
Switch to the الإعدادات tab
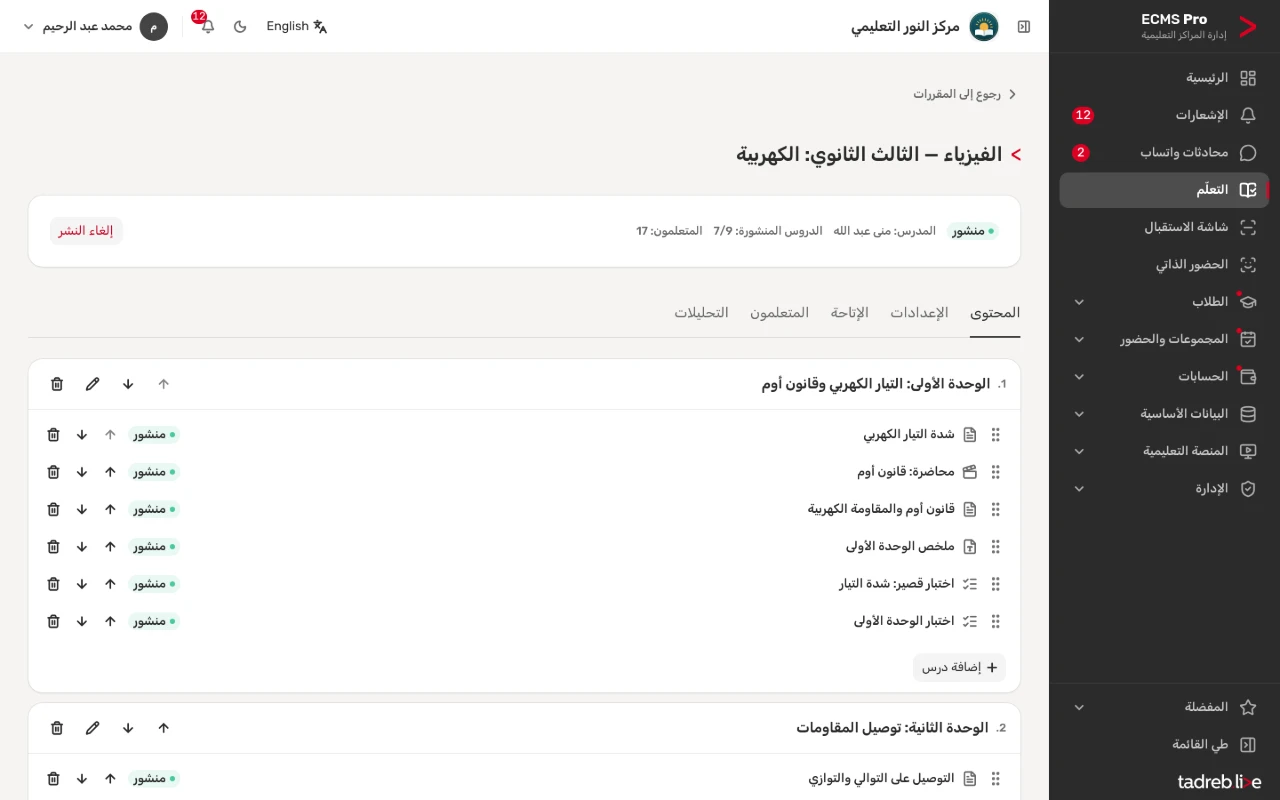click(x=919, y=313)
